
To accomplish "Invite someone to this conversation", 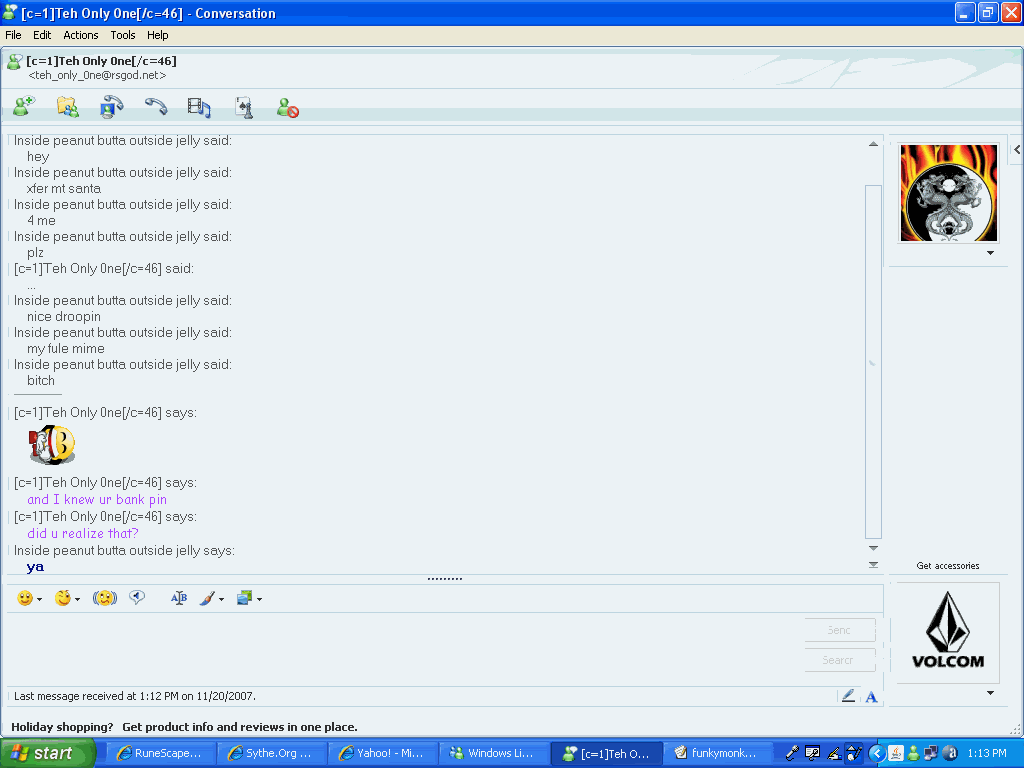I will tap(23, 107).
